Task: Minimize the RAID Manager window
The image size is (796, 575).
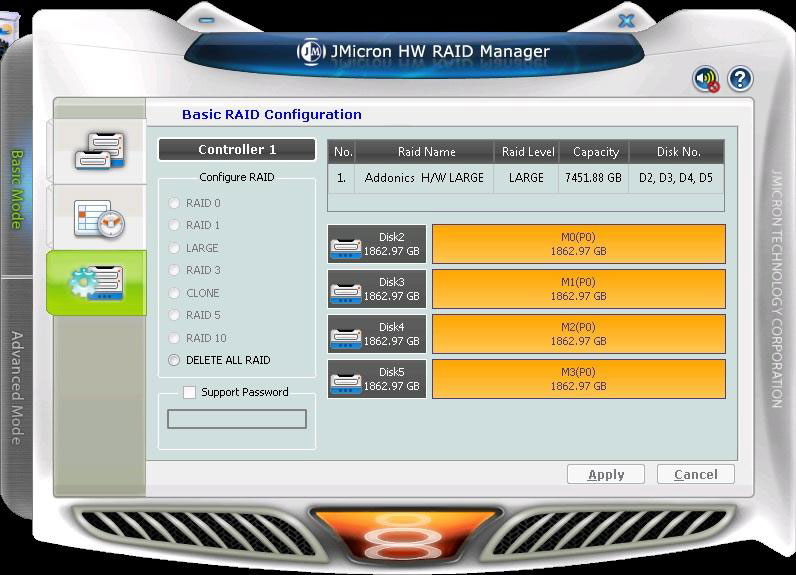Action: [x=207, y=20]
